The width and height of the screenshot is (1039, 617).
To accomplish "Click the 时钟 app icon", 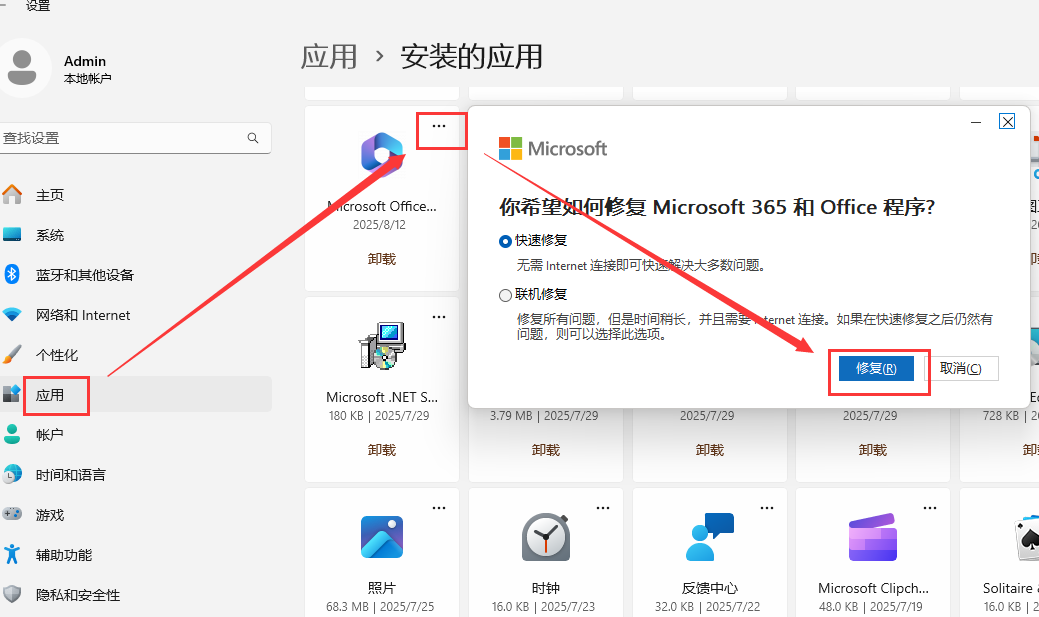I will pos(545,537).
